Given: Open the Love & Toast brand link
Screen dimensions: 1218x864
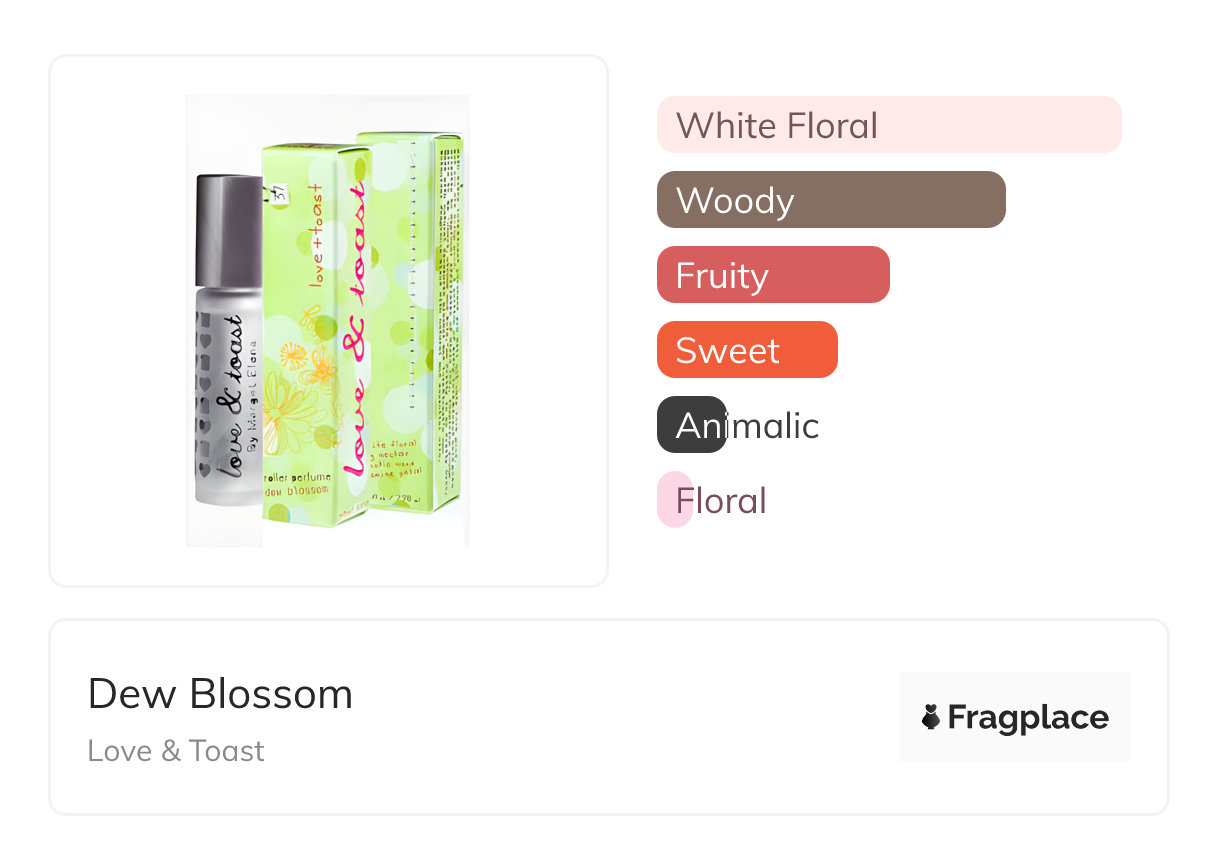Looking at the screenshot, I should pos(176,751).
